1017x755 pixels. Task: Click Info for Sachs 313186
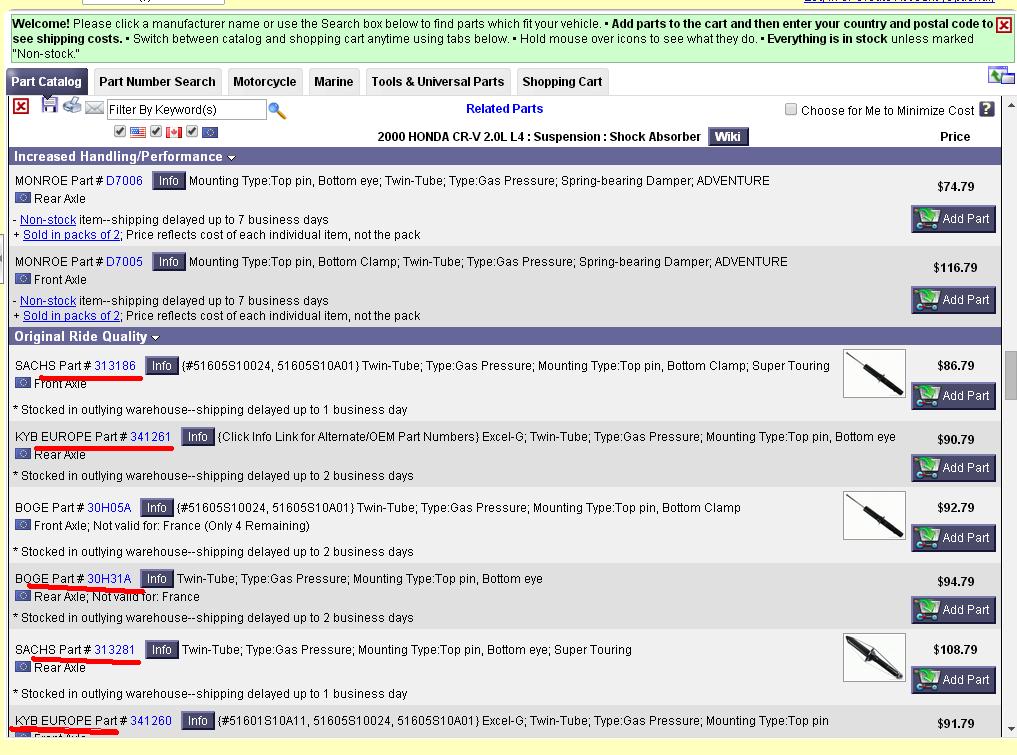point(162,366)
